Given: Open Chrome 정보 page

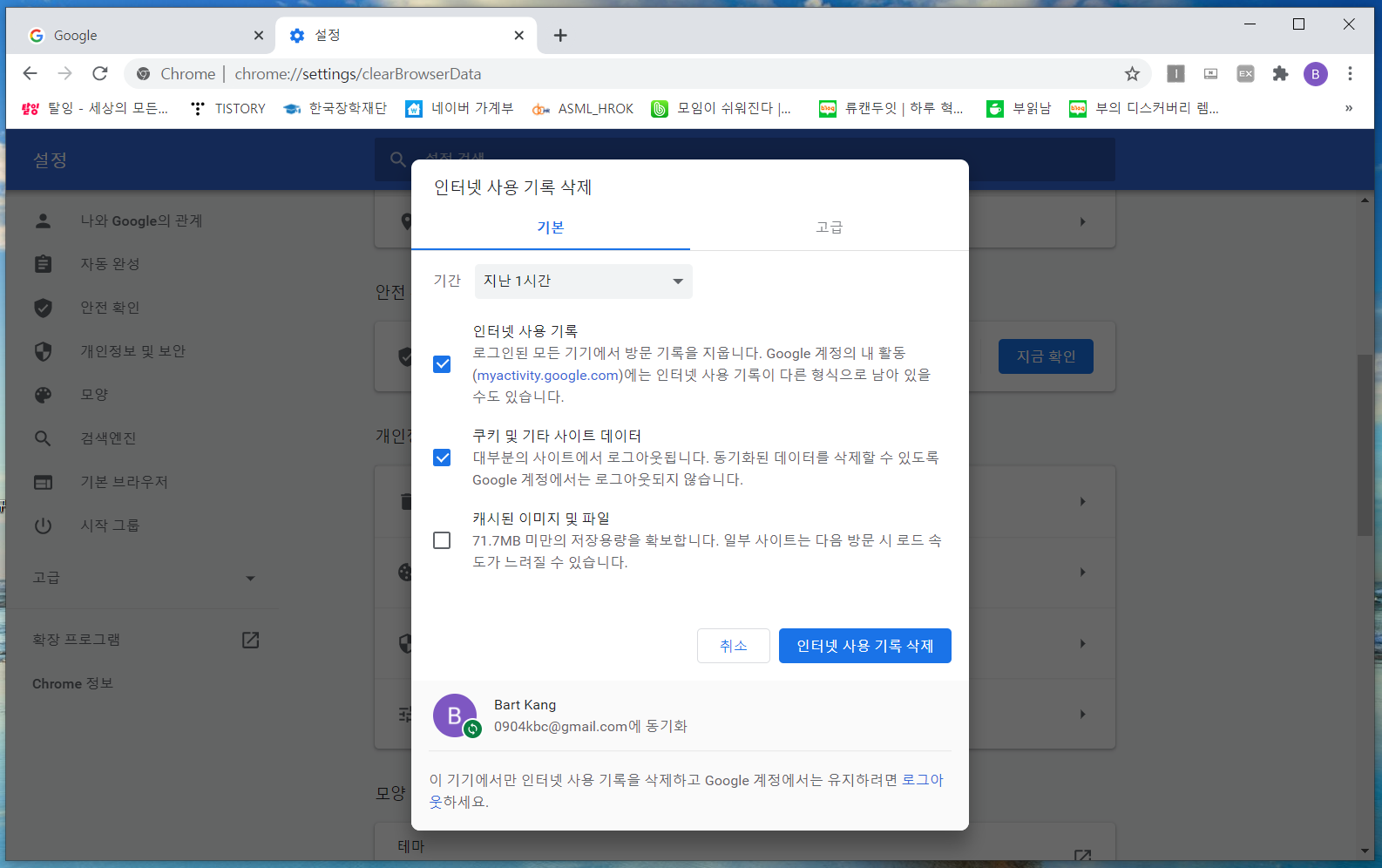Looking at the screenshot, I should [x=72, y=683].
